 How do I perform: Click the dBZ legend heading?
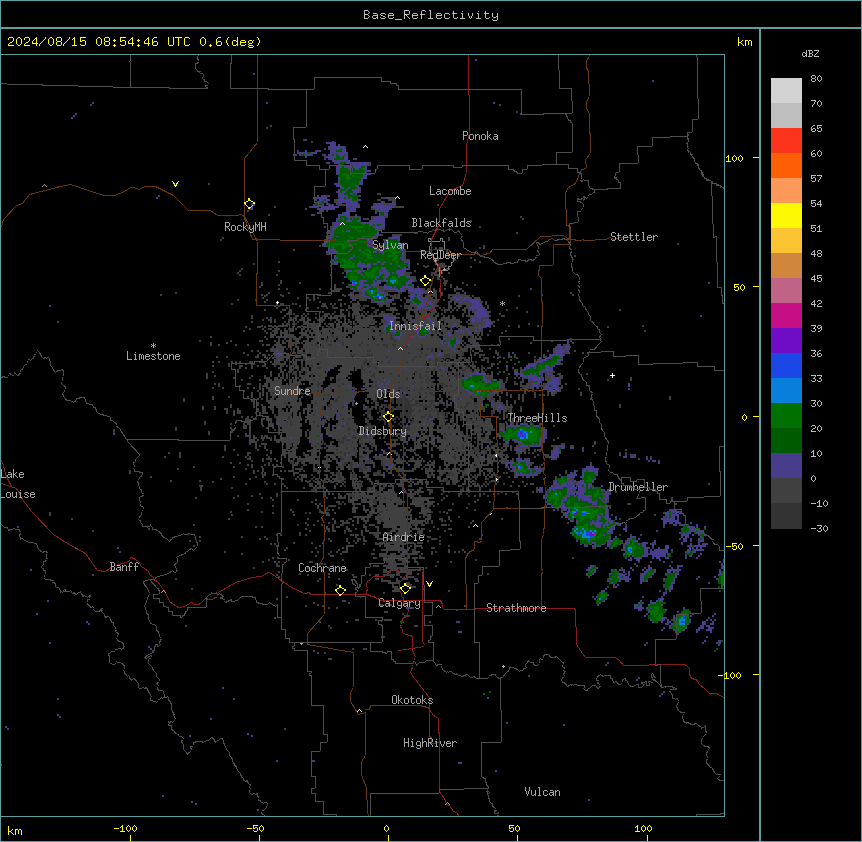[x=810, y=53]
